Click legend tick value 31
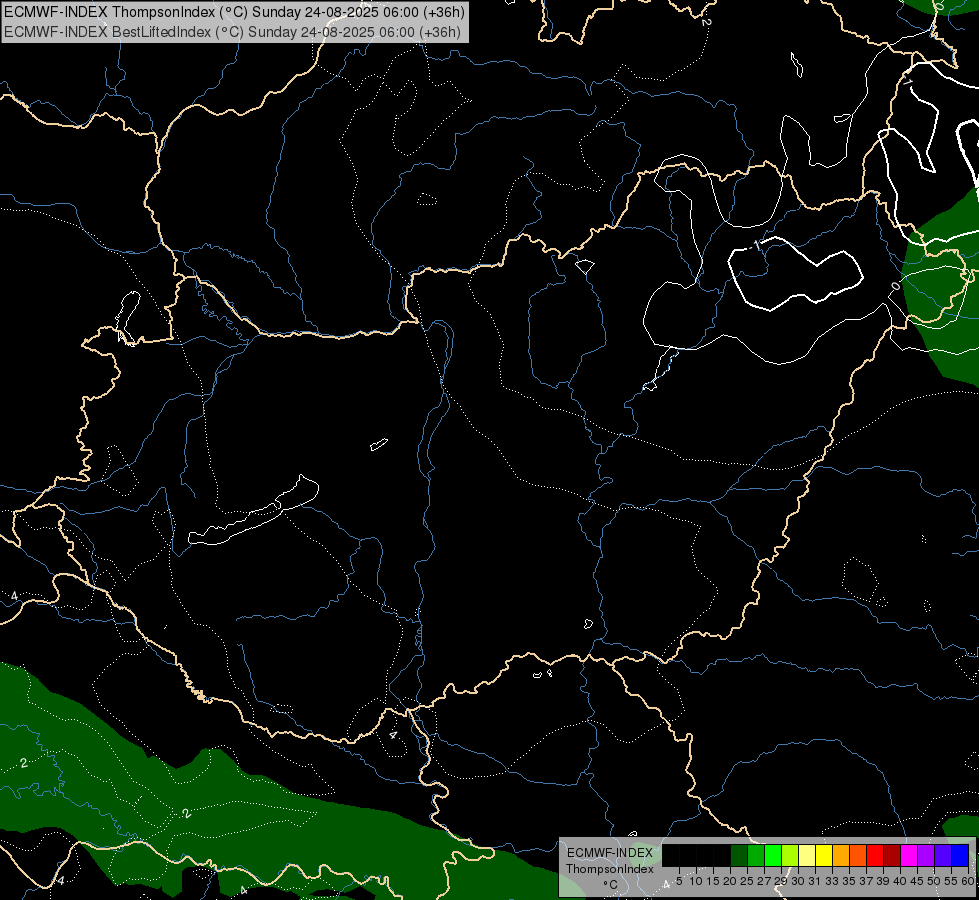The height and width of the screenshot is (900, 979). (x=815, y=881)
